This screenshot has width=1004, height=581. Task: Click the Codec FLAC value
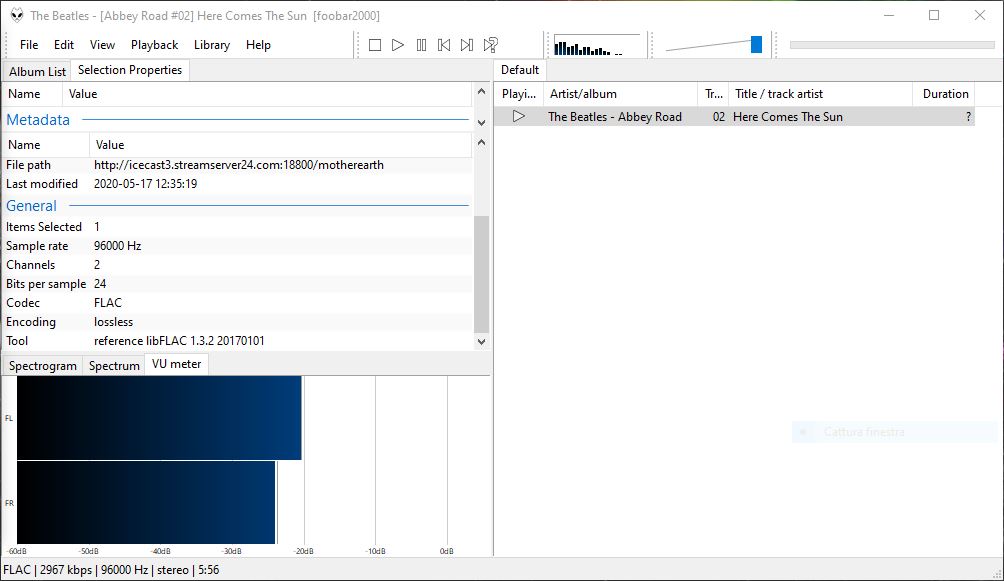pyautogui.click(x=108, y=303)
